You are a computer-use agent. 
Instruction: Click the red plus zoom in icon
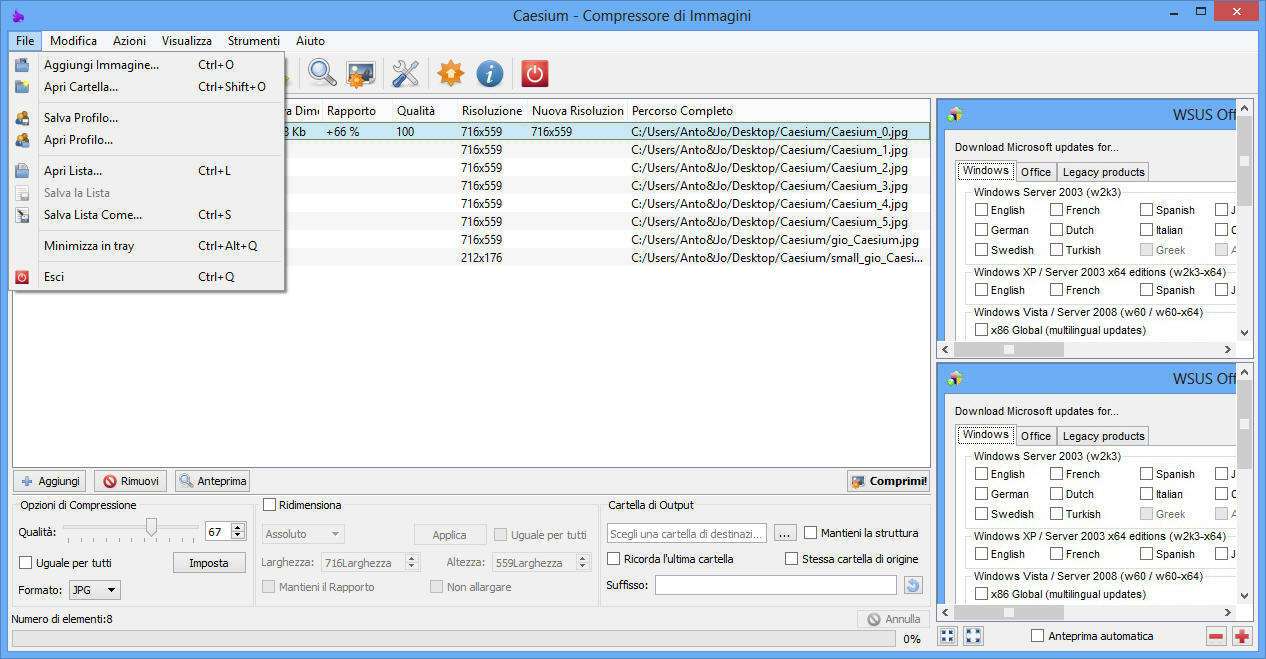click(x=1241, y=636)
